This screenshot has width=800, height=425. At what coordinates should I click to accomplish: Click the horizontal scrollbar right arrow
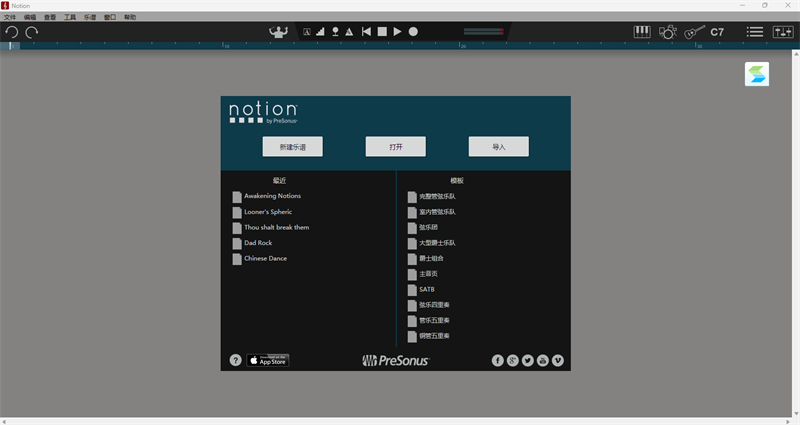[x=788, y=421]
